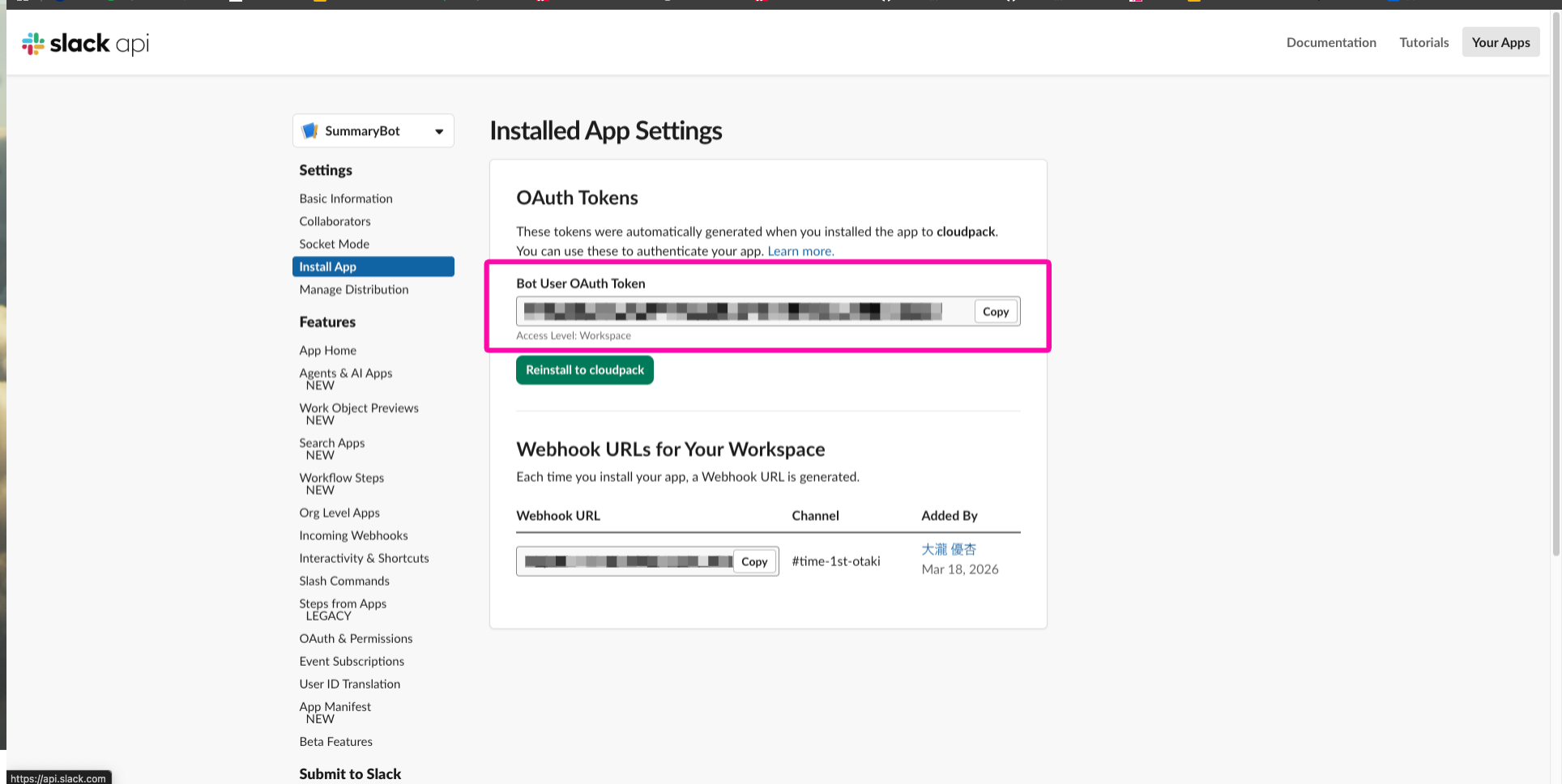This screenshot has width=1562, height=784.
Task: Copy the Bot User OAuth Token
Action: tap(995, 312)
